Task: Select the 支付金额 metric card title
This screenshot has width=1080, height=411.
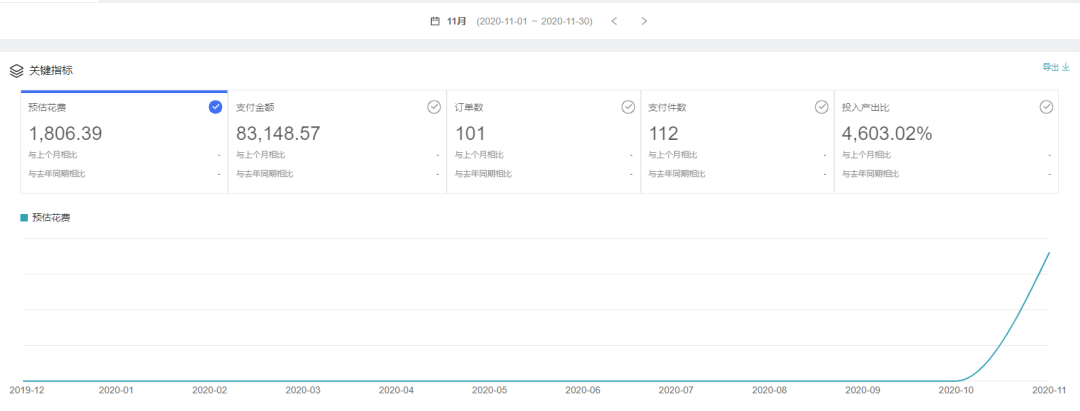Action: [x=256, y=108]
